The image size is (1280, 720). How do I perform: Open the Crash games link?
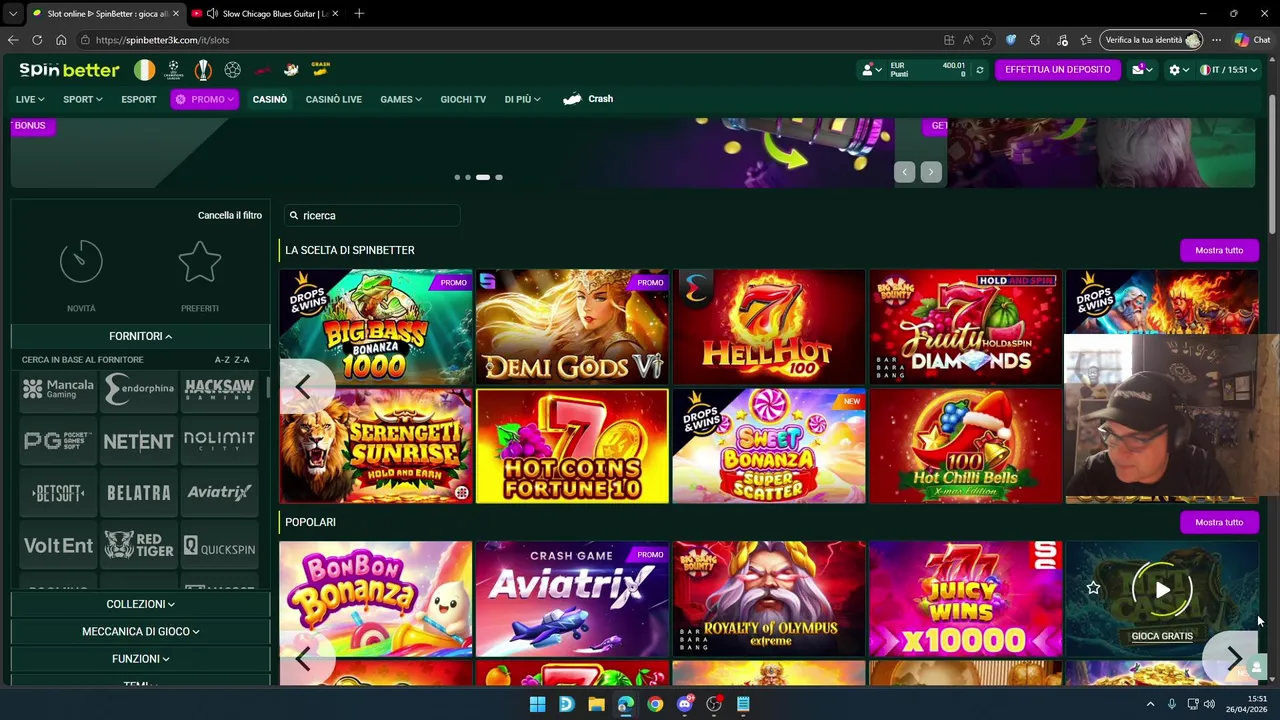pyautogui.click(x=588, y=99)
